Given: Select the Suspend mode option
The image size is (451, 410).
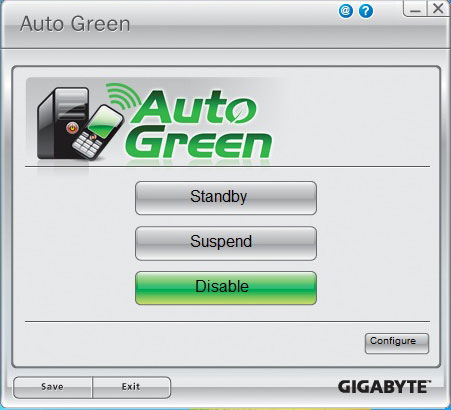Looking at the screenshot, I should (226, 243).
